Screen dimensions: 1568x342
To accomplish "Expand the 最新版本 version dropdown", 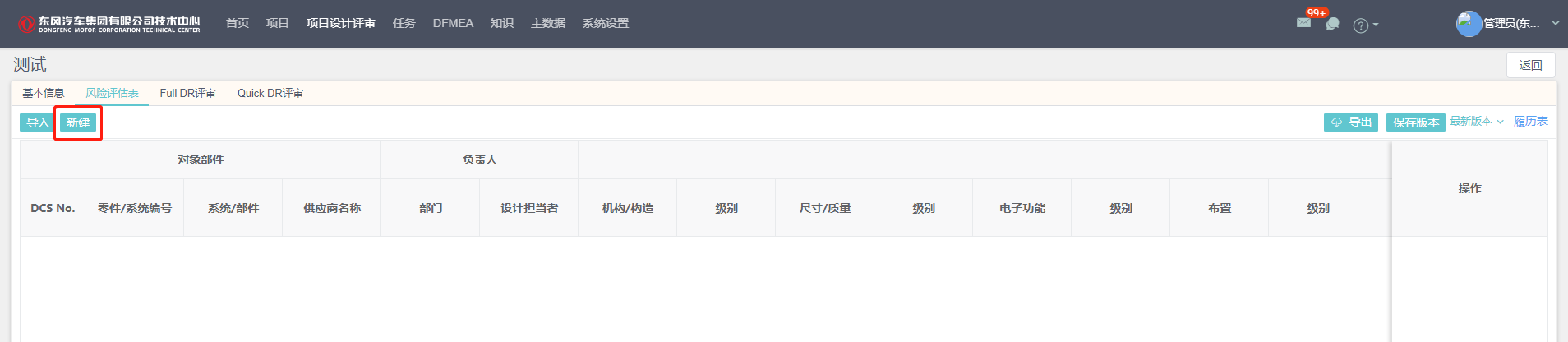I will [1477, 122].
